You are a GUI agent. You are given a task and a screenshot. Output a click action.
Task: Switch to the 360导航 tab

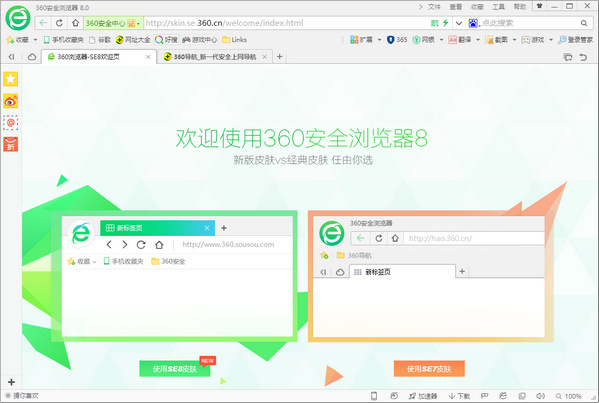pyautogui.click(x=214, y=57)
